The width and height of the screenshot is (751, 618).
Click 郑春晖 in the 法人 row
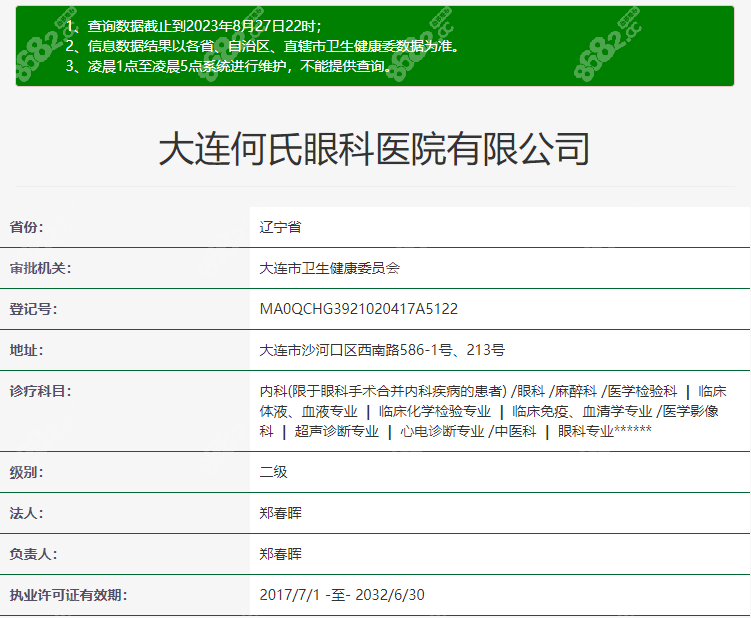280,514
